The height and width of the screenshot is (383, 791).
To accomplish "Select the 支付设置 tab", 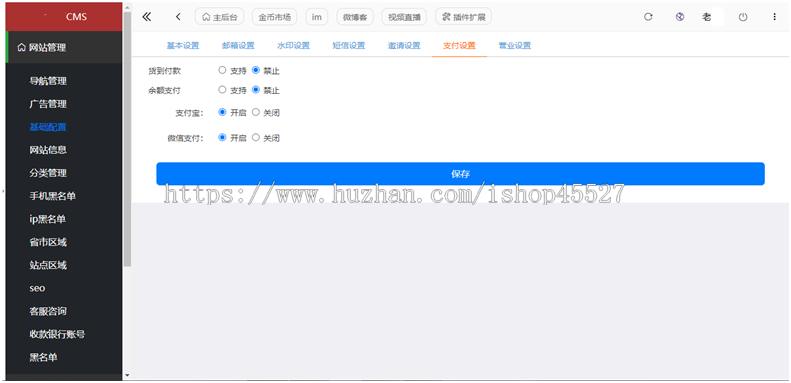I will click(459, 45).
